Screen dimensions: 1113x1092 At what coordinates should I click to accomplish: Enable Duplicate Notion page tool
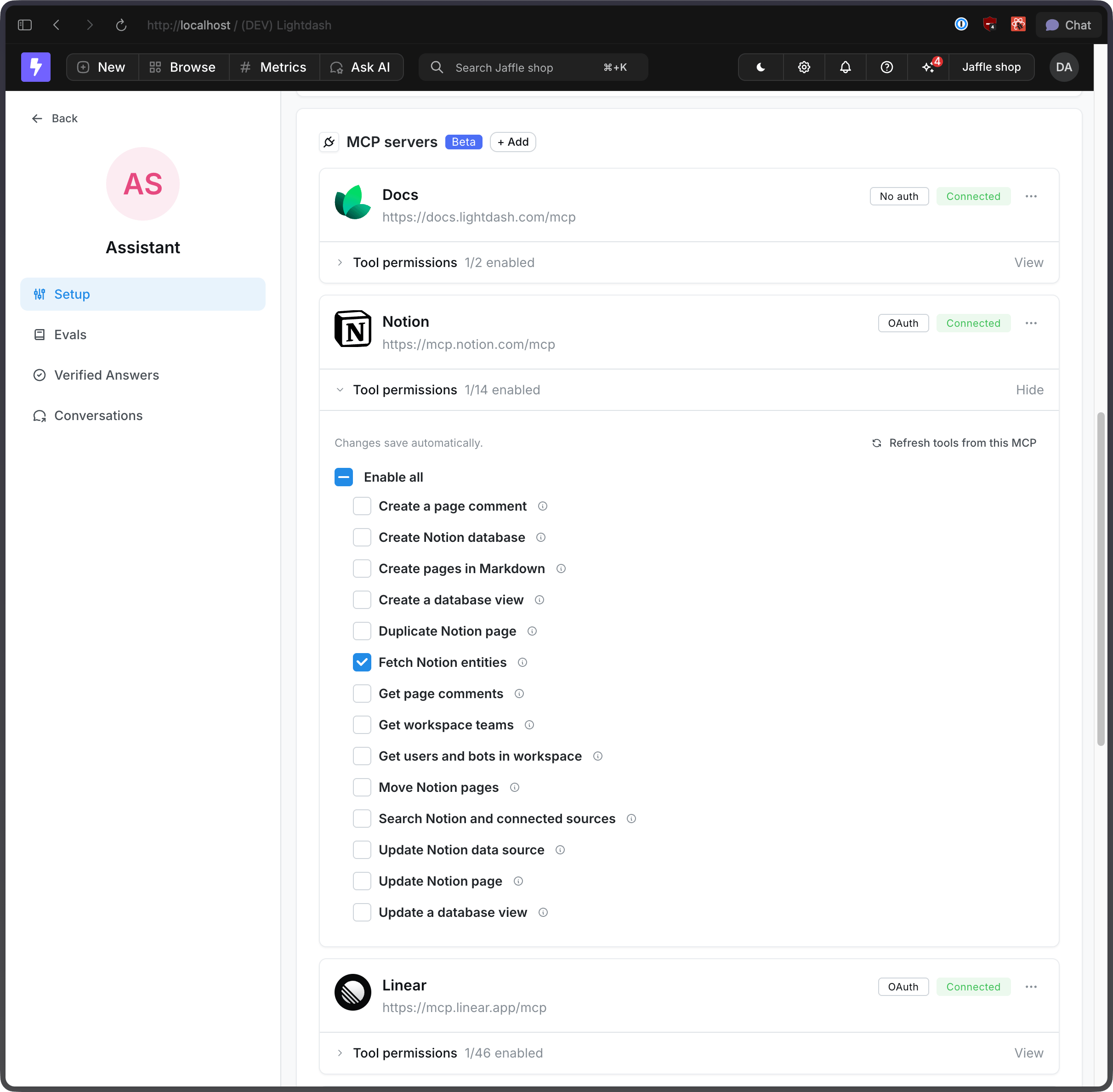[362, 631]
